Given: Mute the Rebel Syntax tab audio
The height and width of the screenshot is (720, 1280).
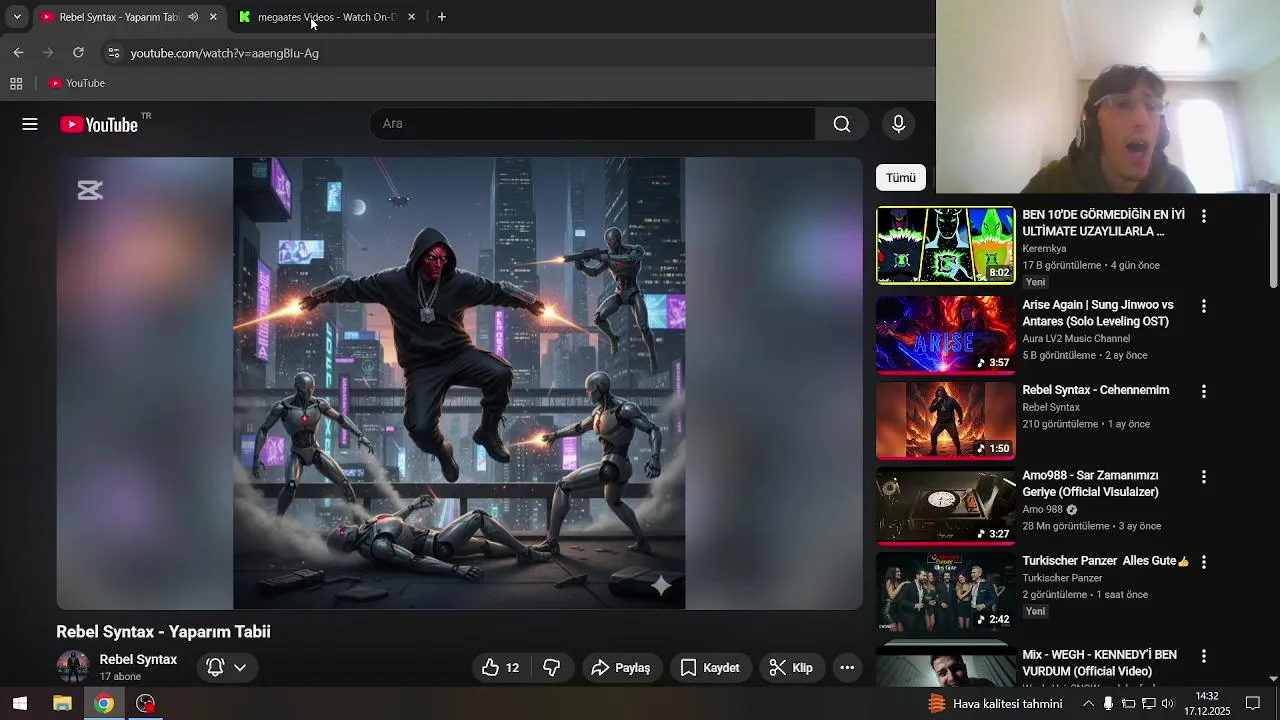Looking at the screenshot, I should point(193,17).
